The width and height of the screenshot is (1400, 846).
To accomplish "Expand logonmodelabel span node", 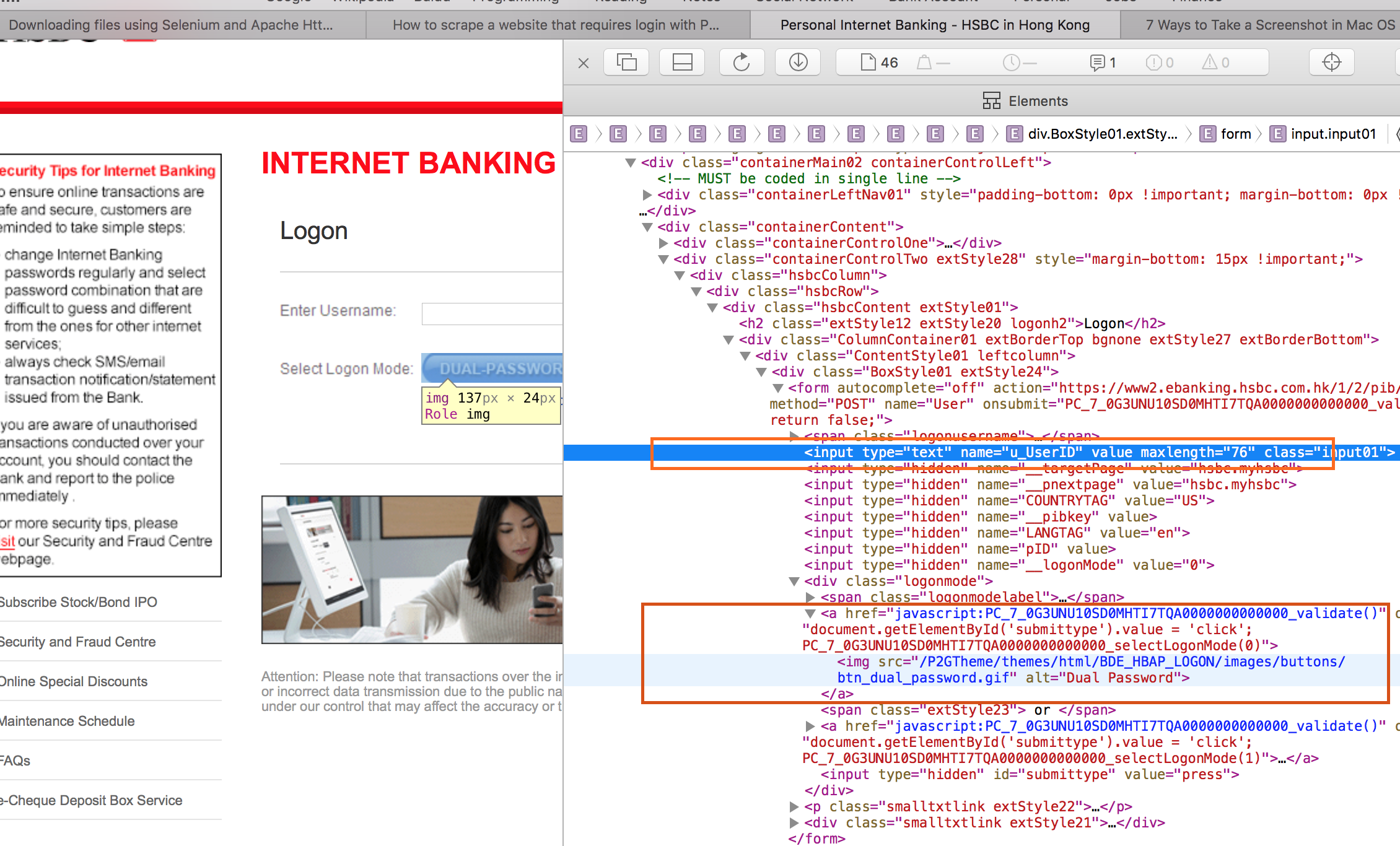I will 810,598.
